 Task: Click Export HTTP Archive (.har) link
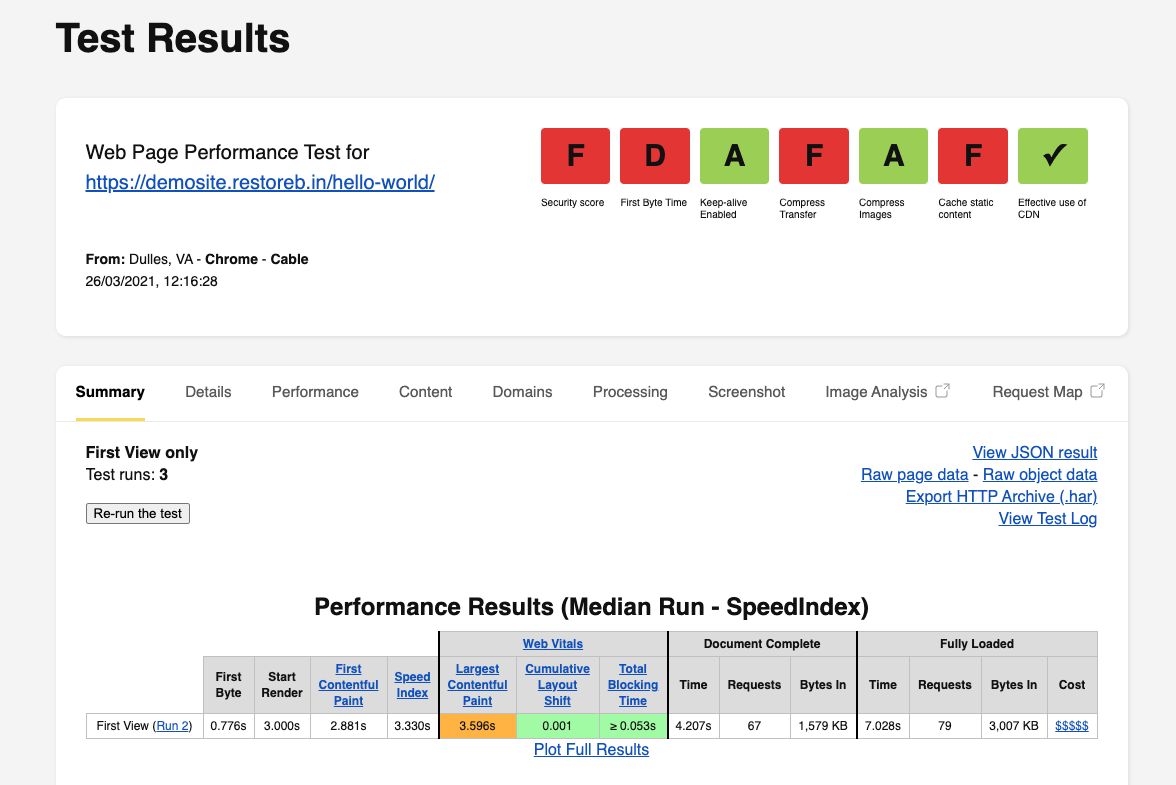pyautogui.click(x=1001, y=496)
